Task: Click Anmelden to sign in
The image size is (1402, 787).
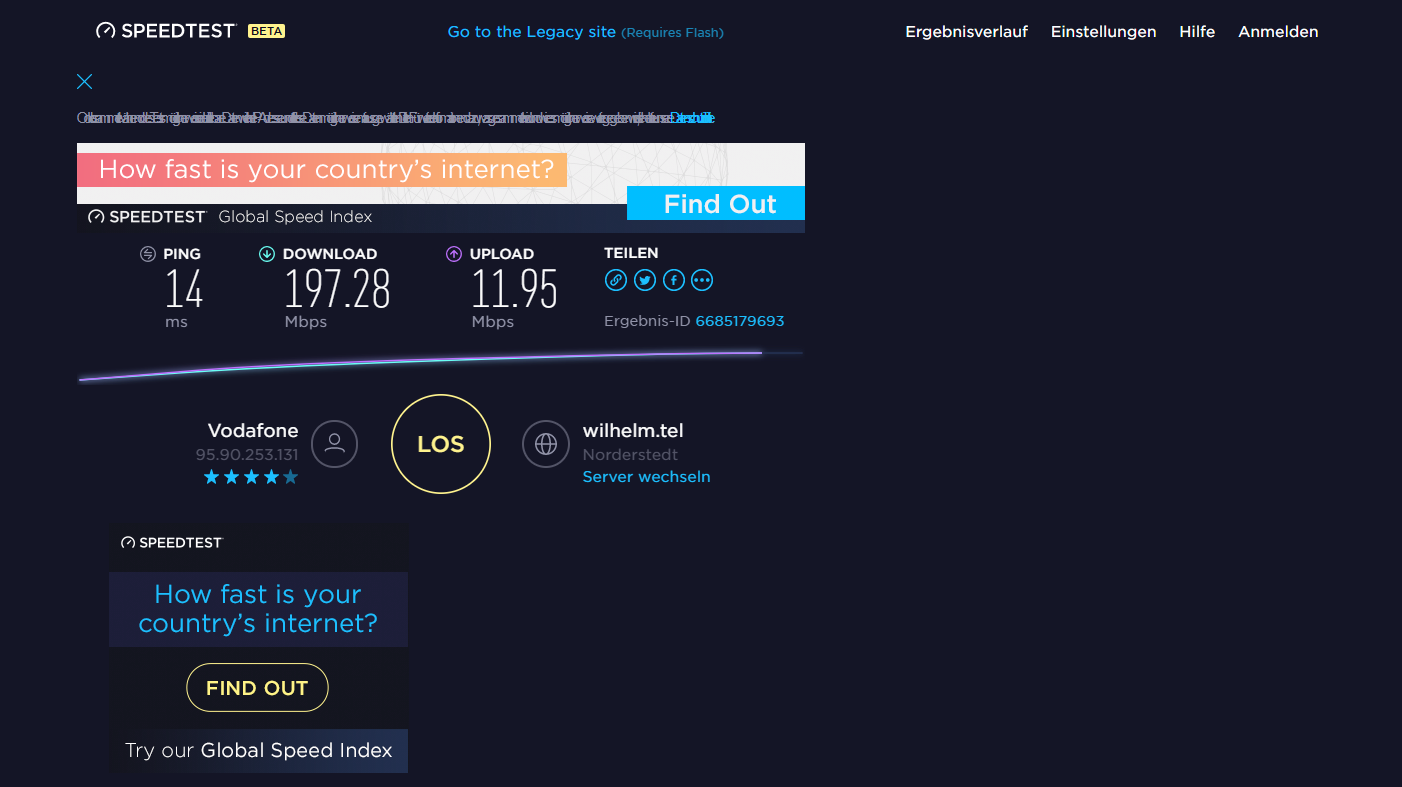Action: tap(1278, 32)
